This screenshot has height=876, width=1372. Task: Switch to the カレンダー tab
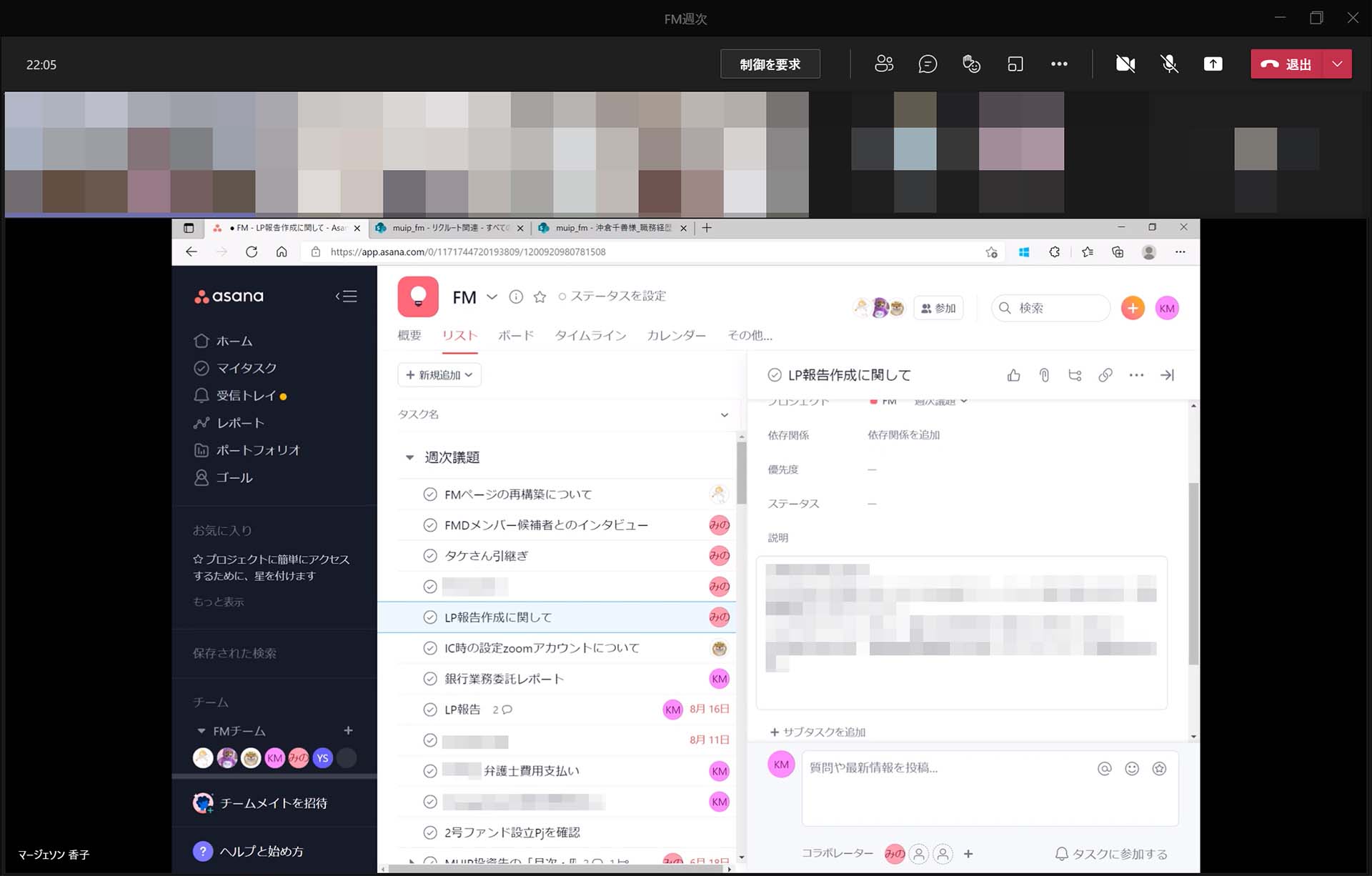click(x=676, y=335)
